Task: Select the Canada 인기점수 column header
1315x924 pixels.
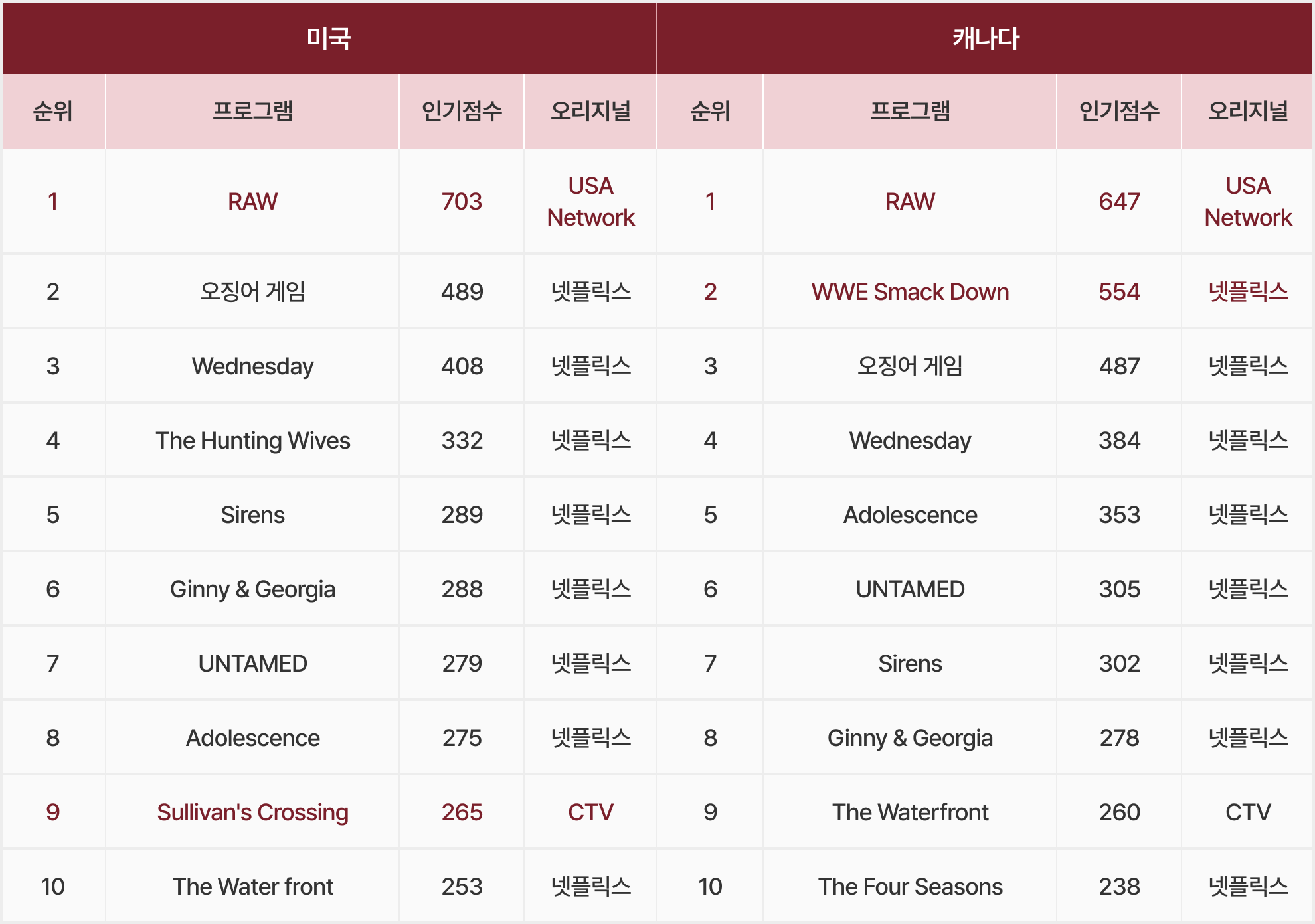Action: (1119, 111)
